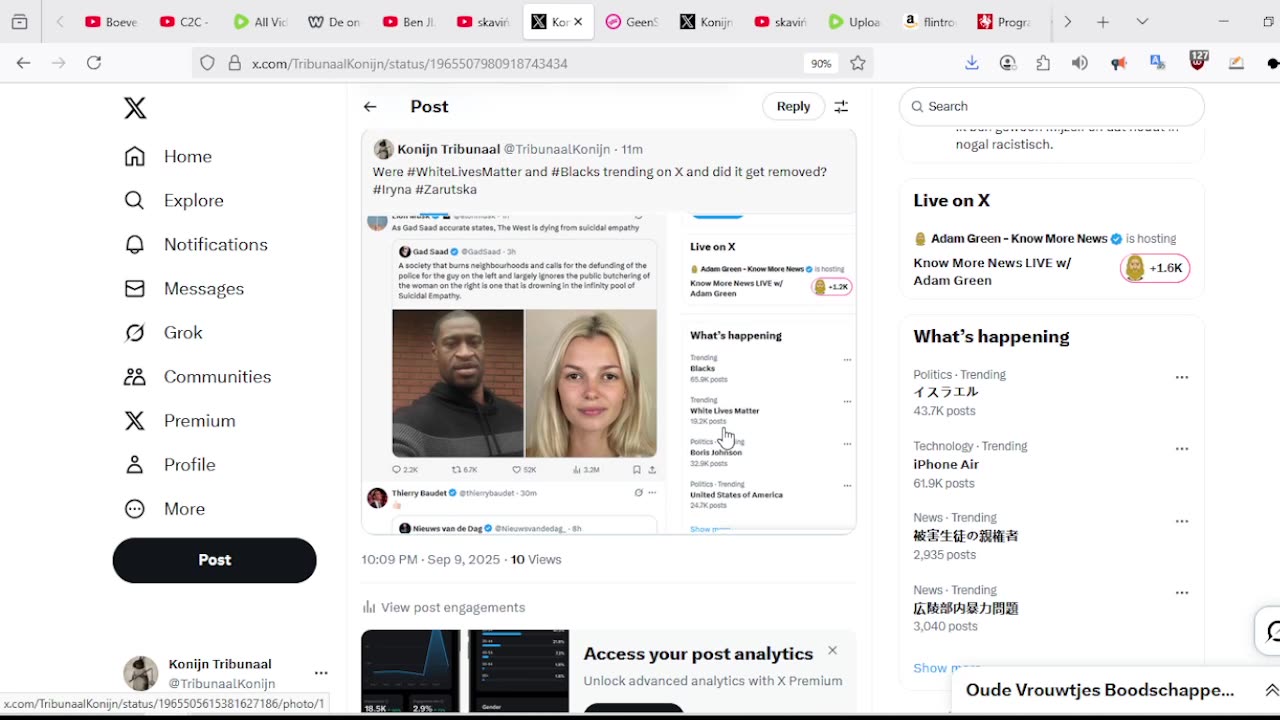Open Premium from the sidebar
1280x720 pixels.
pos(180,420)
